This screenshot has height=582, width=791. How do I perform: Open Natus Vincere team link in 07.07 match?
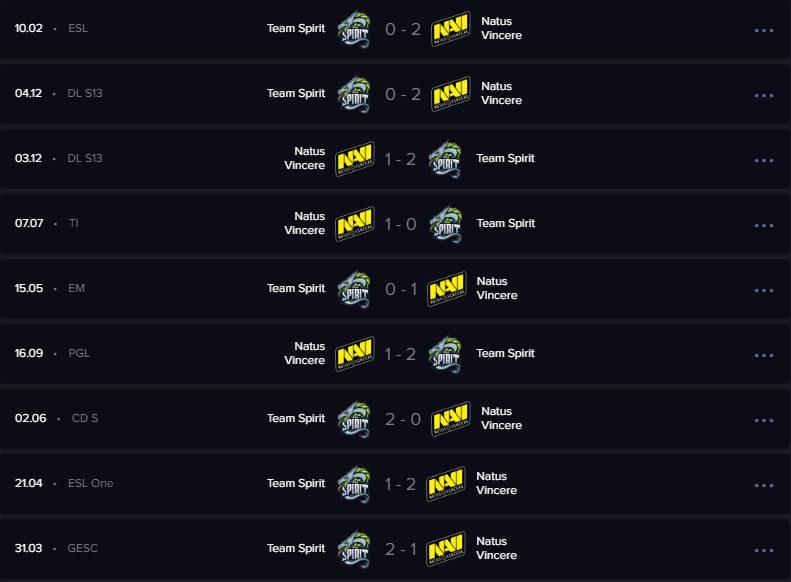[304, 223]
